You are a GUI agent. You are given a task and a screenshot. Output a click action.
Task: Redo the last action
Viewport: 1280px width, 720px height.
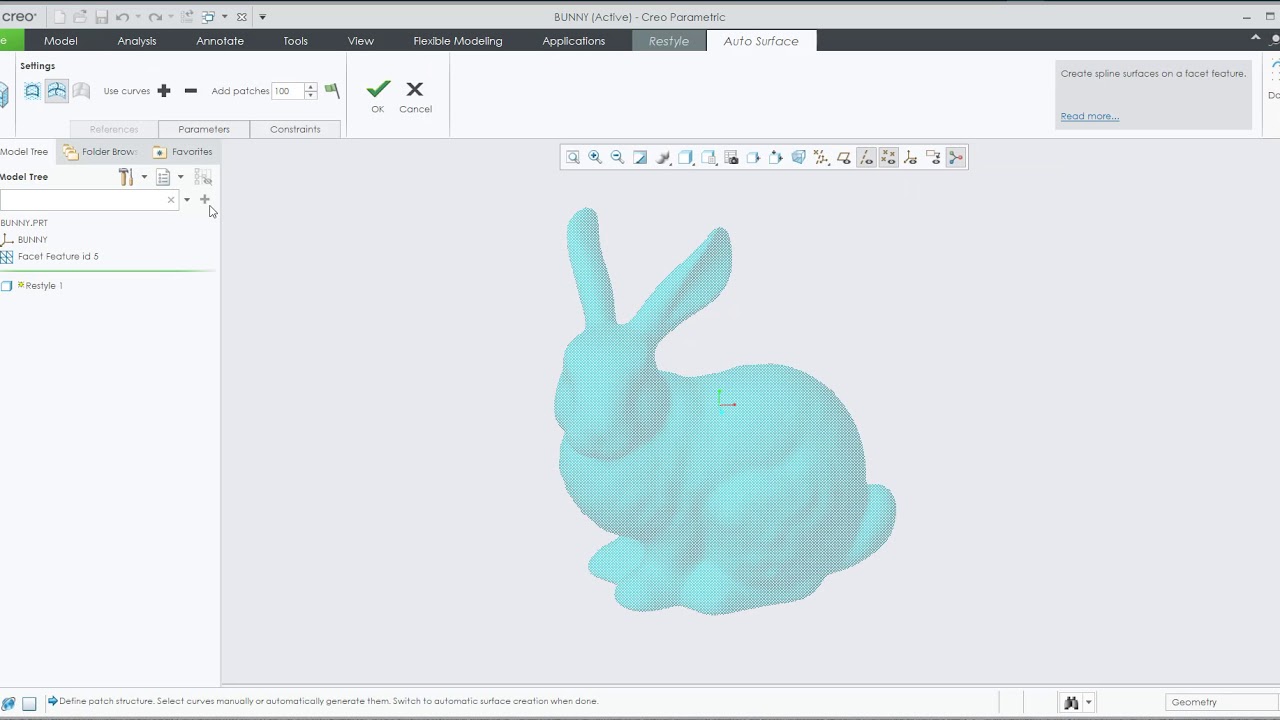[155, 17]
